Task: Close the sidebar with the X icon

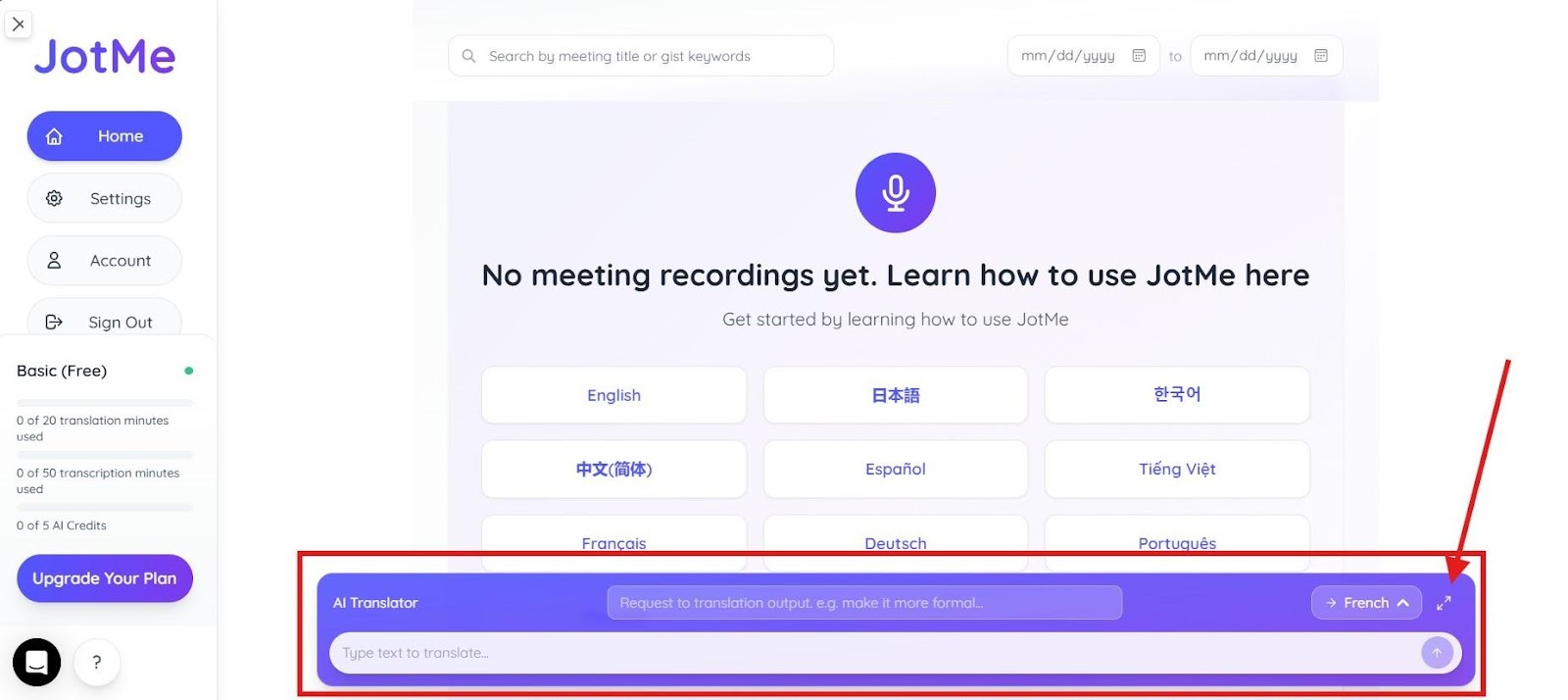Action: (x=19, y=25)
